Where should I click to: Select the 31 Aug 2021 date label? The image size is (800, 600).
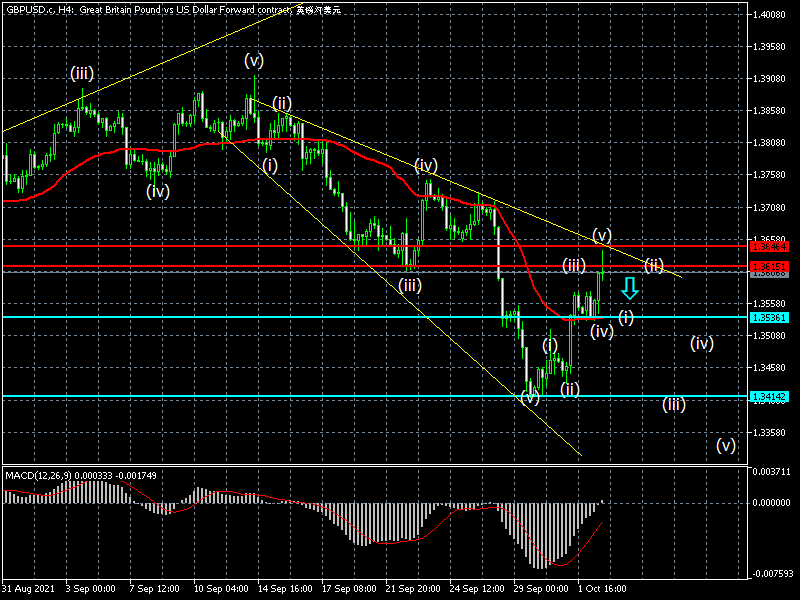point(27,589)
